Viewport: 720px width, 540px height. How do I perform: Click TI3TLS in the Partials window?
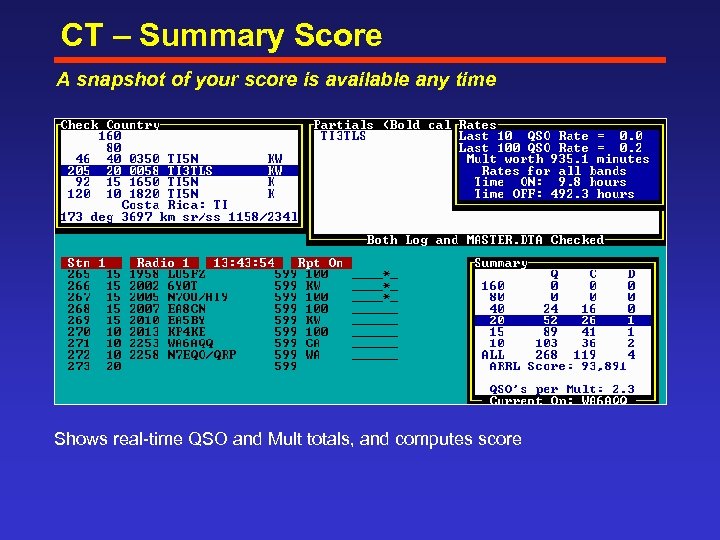(x=343, y=136)
